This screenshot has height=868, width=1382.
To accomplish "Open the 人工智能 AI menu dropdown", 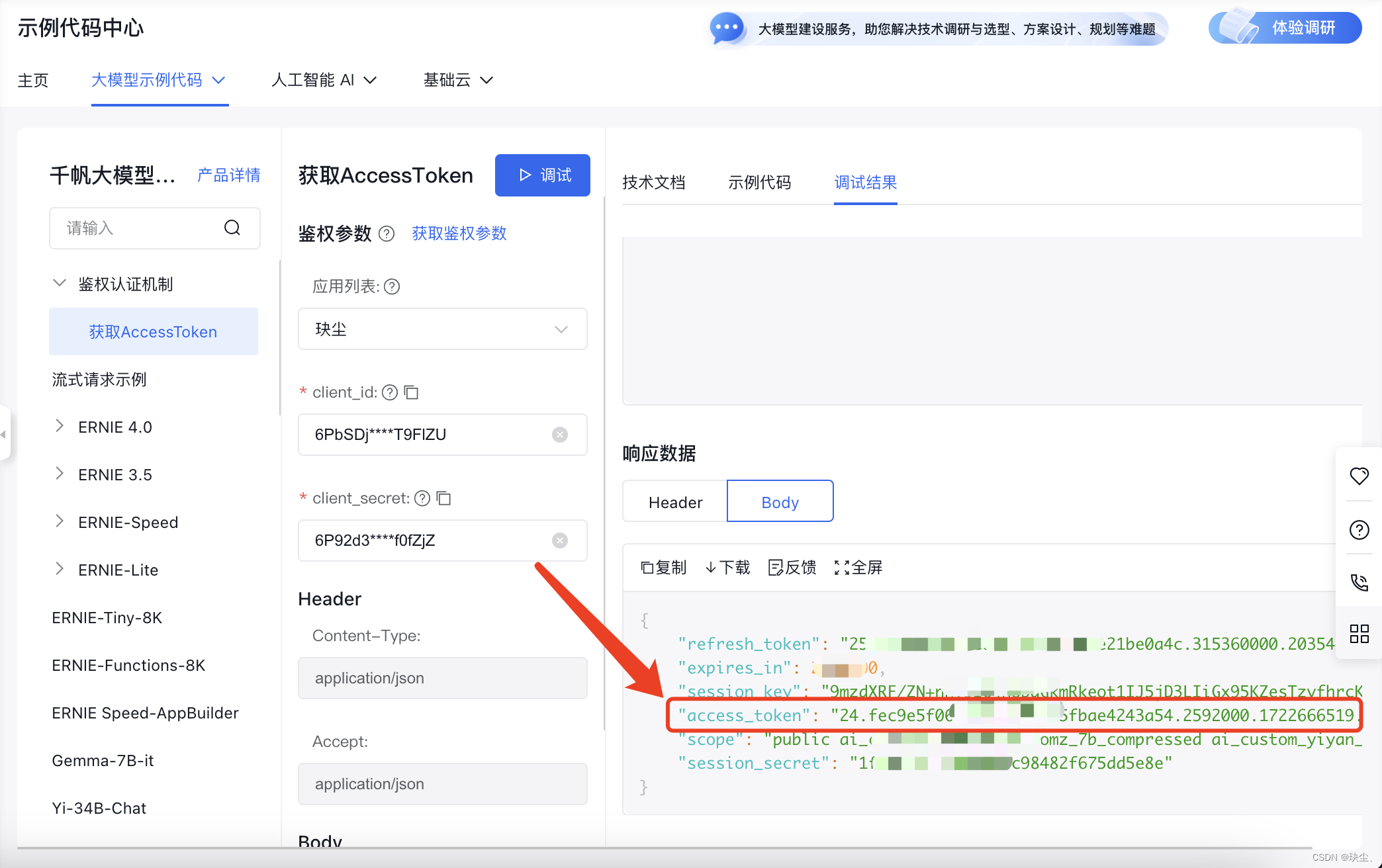I will [324, 80].
